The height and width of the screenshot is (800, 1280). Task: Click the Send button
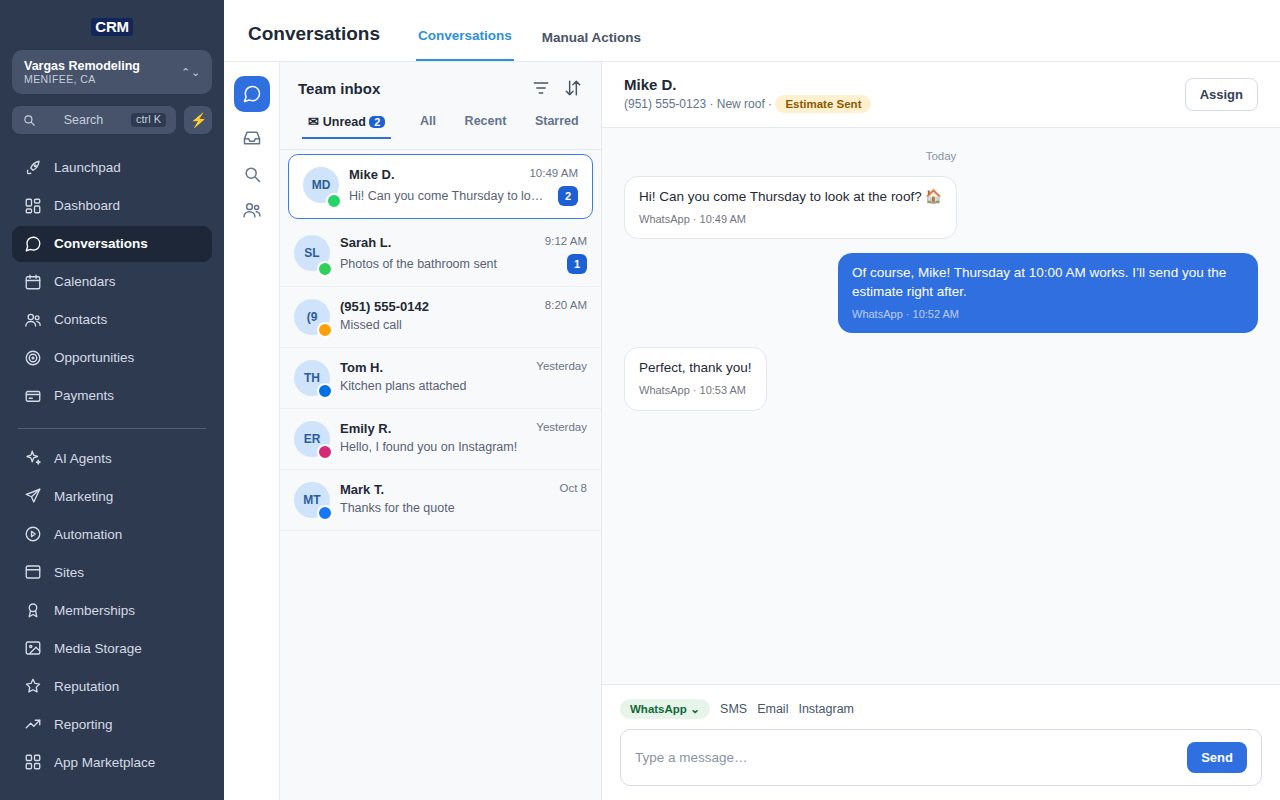pyautogui.click(x=1217, y=758)
